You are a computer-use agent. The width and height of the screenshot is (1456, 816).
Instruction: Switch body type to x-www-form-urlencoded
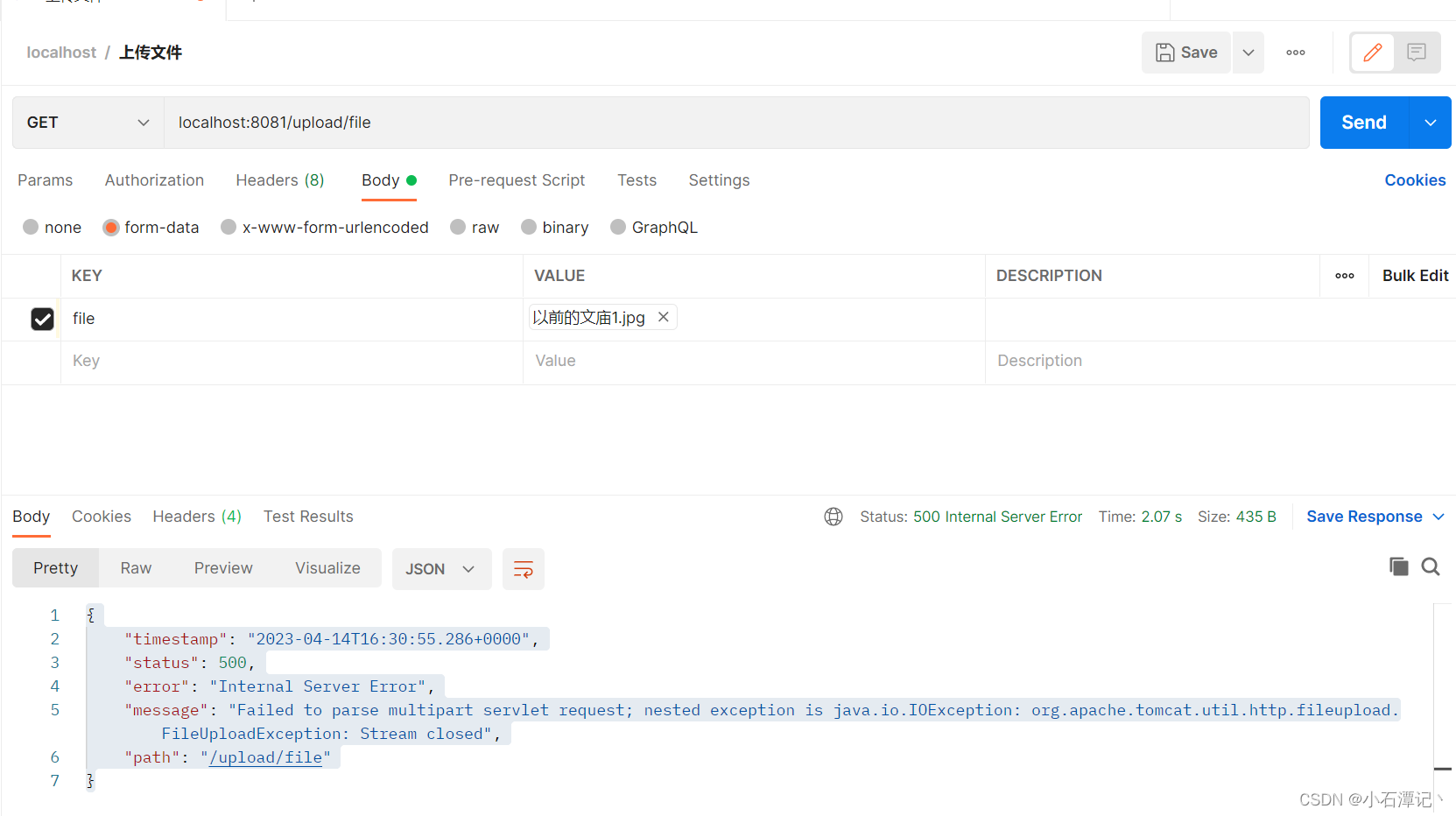tap(229, 227)
